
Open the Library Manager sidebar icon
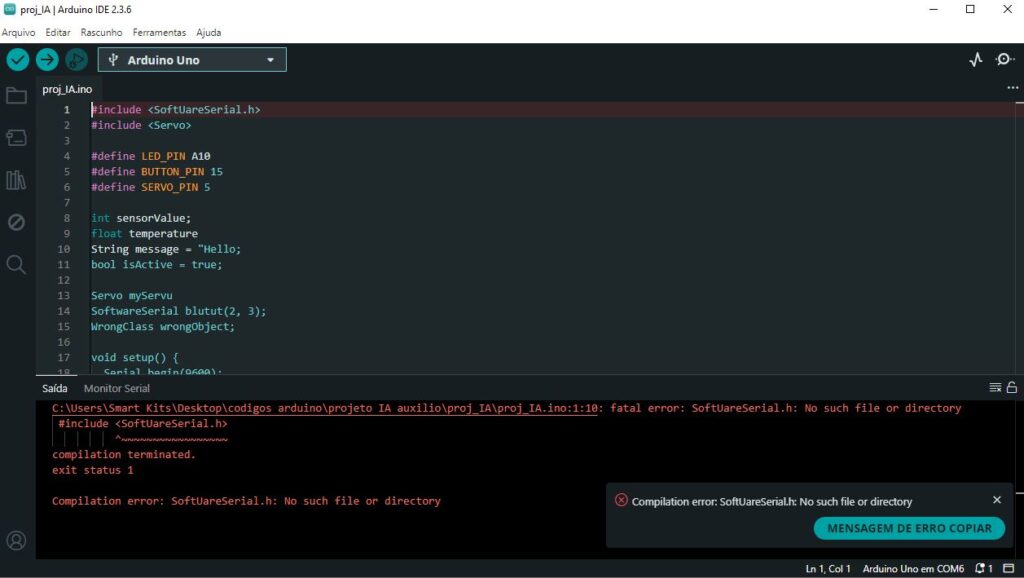[x=16, y=180]
